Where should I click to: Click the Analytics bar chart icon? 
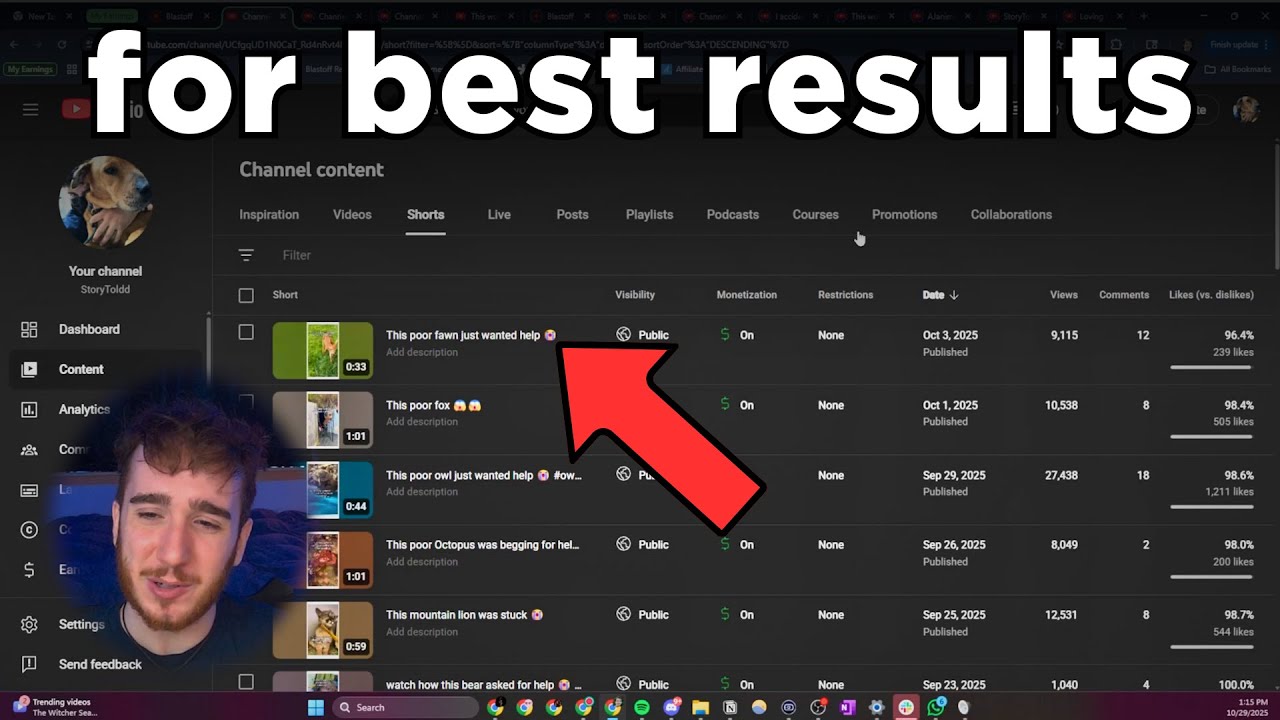point(29,409)
